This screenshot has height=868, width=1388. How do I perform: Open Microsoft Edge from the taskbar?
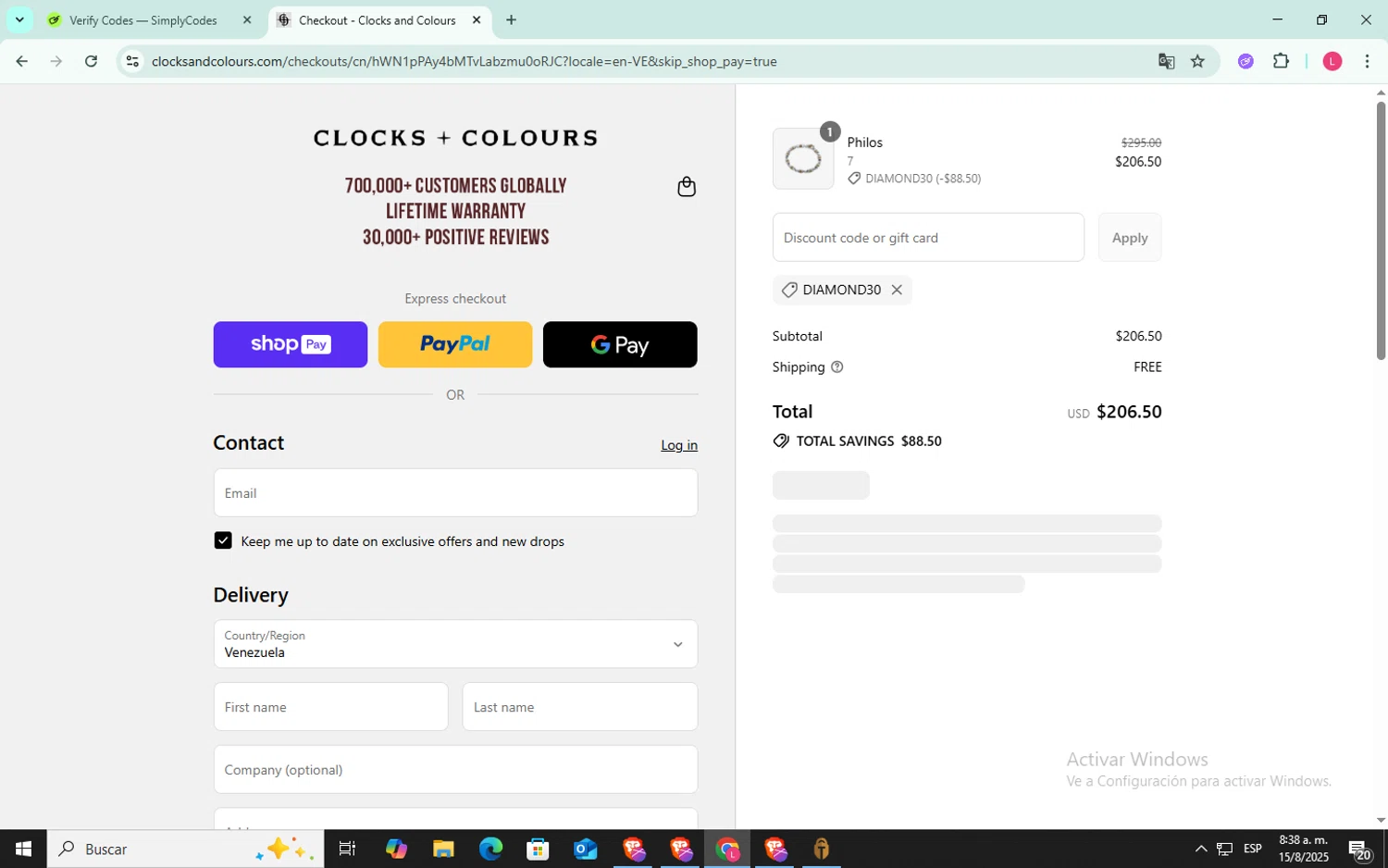click(490, 849)
